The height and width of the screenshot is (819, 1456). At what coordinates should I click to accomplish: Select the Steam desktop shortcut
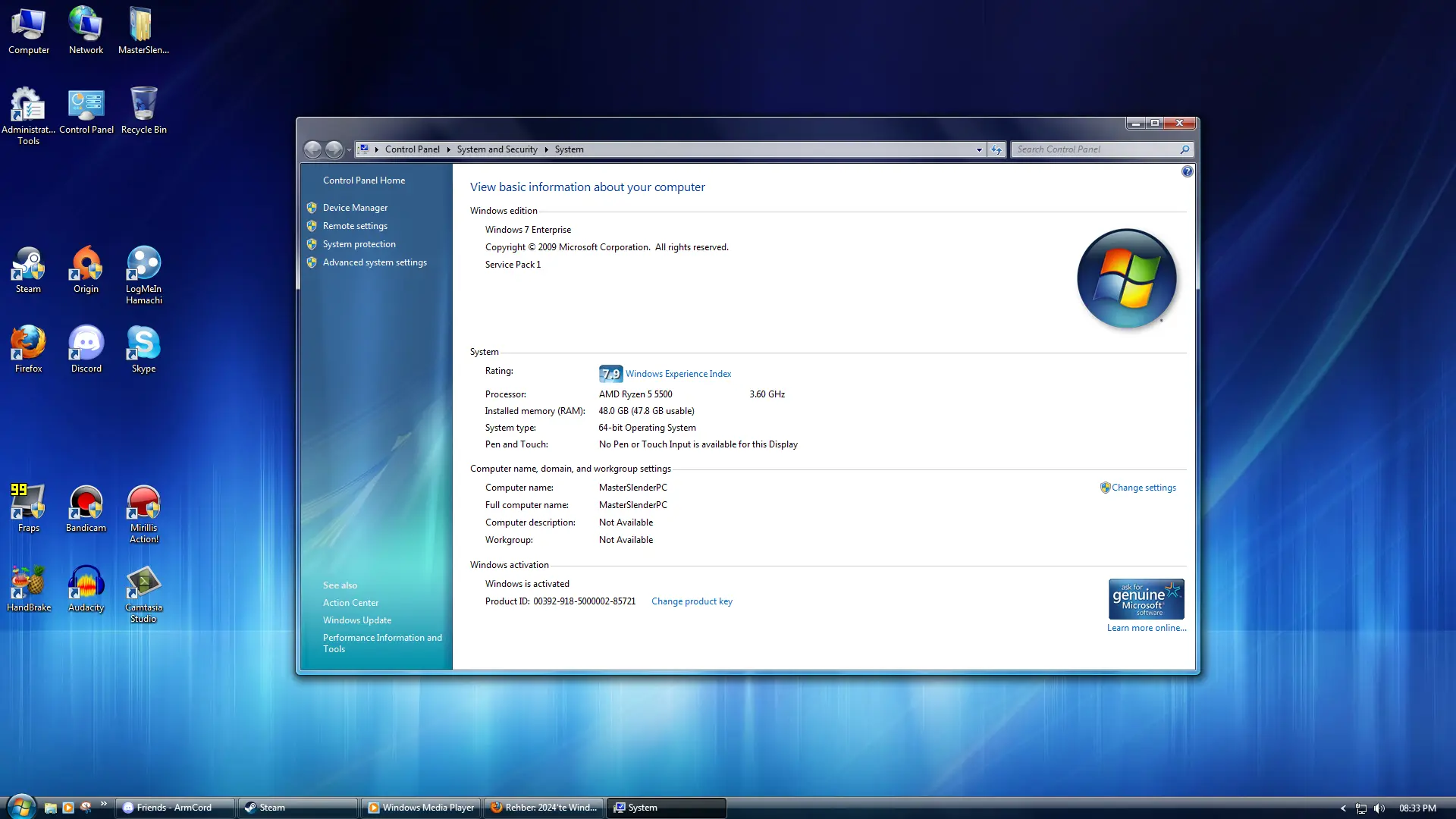(x=29, y=271)
